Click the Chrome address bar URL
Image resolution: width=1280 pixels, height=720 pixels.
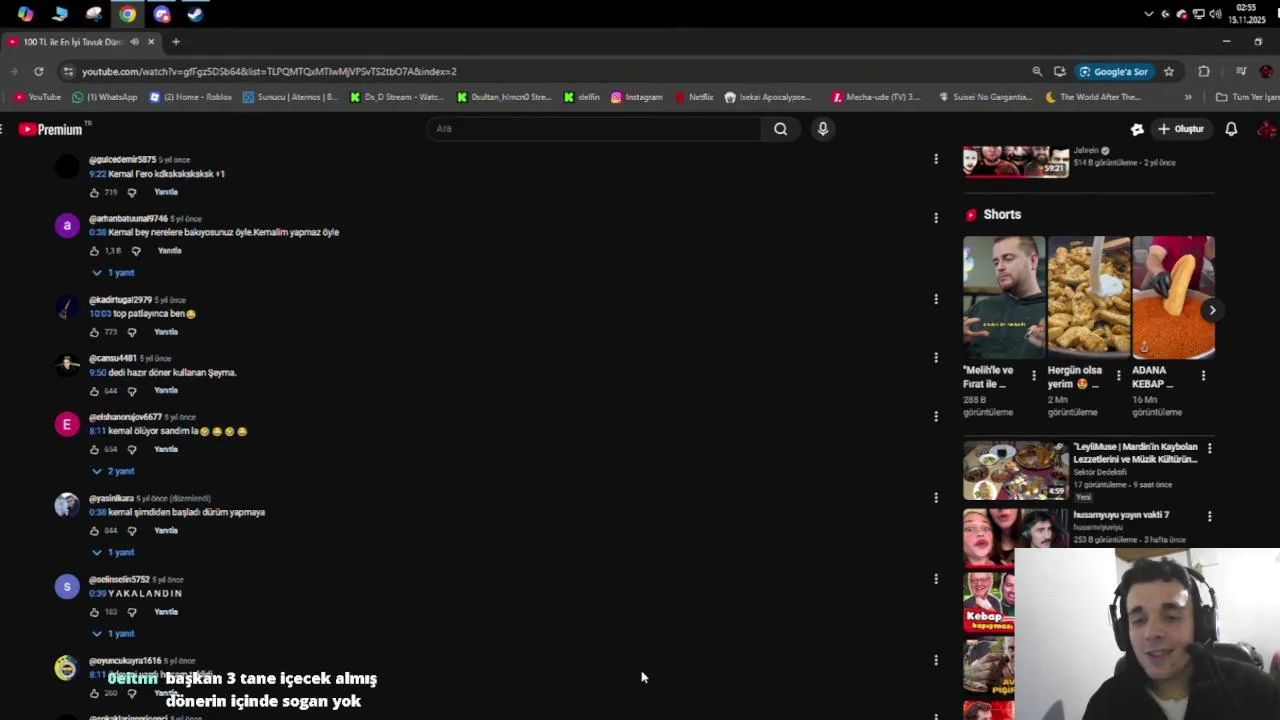tap(269, 72)
